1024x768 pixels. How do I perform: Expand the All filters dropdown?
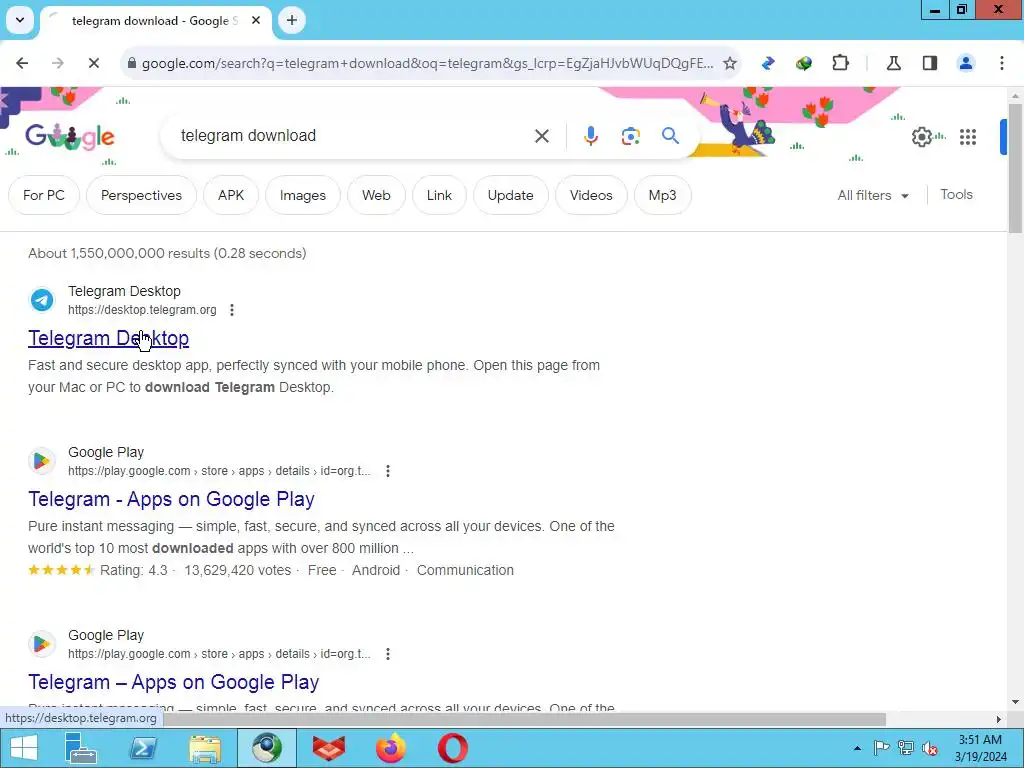click(873, 195)
